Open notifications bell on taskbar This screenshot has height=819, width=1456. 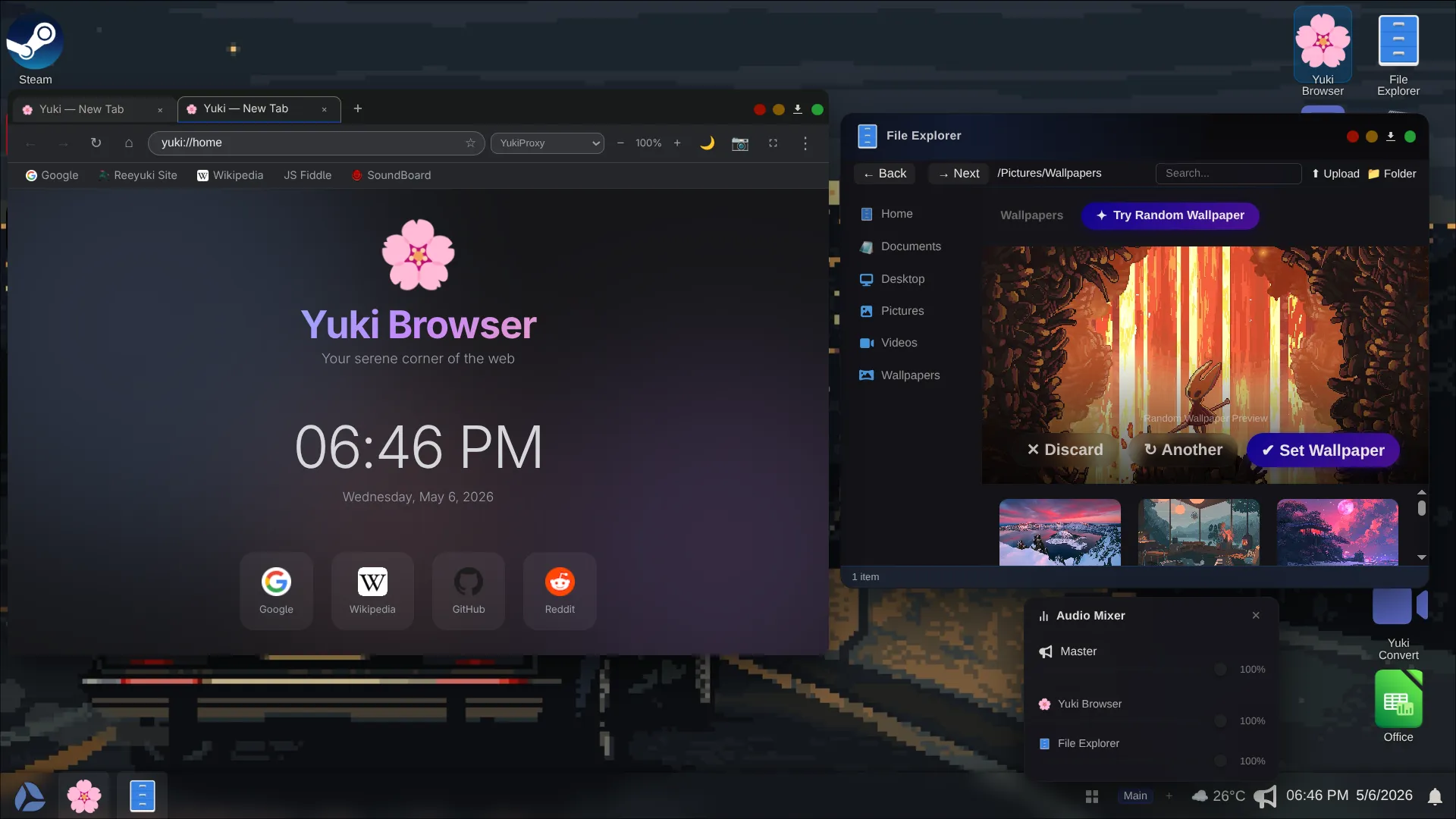point(1435,796)
